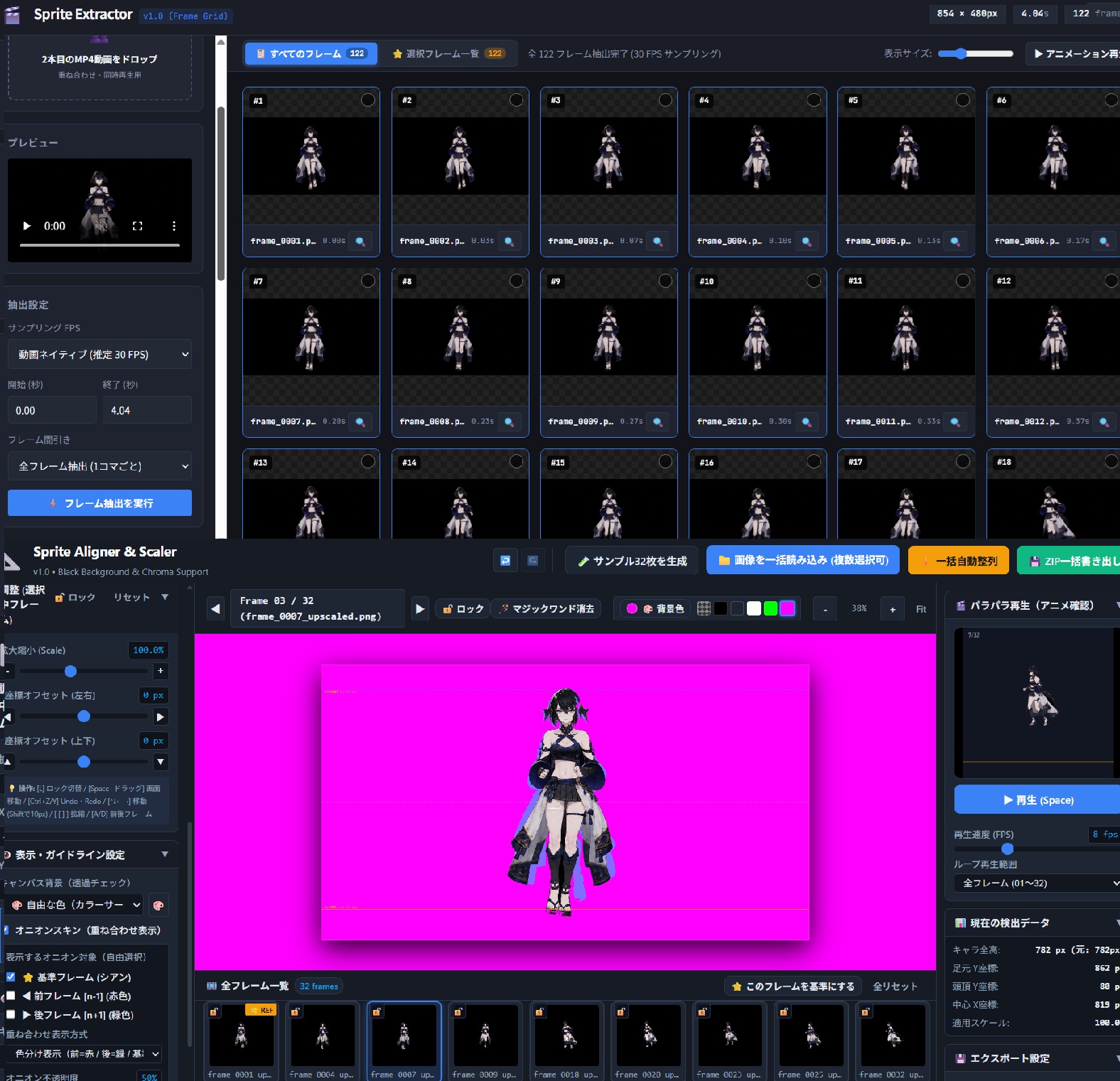Screen dimensions: 1120x1081
Task: Open canvas background dropdown 自由な色
Action: coord(75,905)
